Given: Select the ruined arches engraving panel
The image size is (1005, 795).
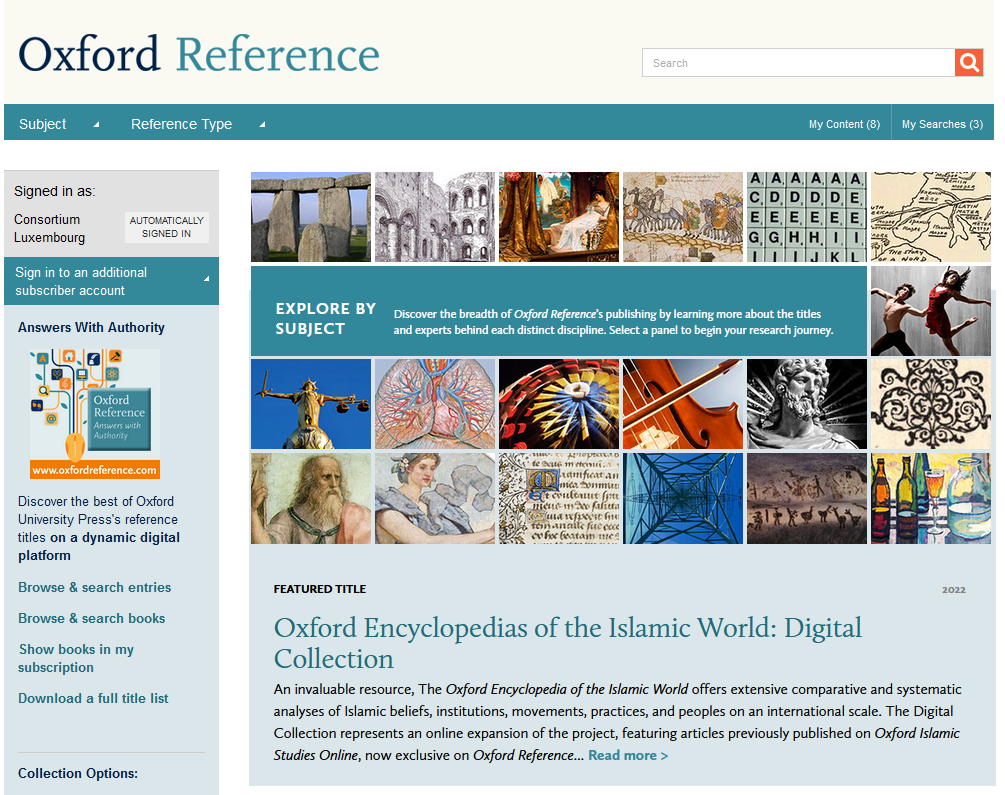Looking at the screenshot, I should click(x=435, y=217).
